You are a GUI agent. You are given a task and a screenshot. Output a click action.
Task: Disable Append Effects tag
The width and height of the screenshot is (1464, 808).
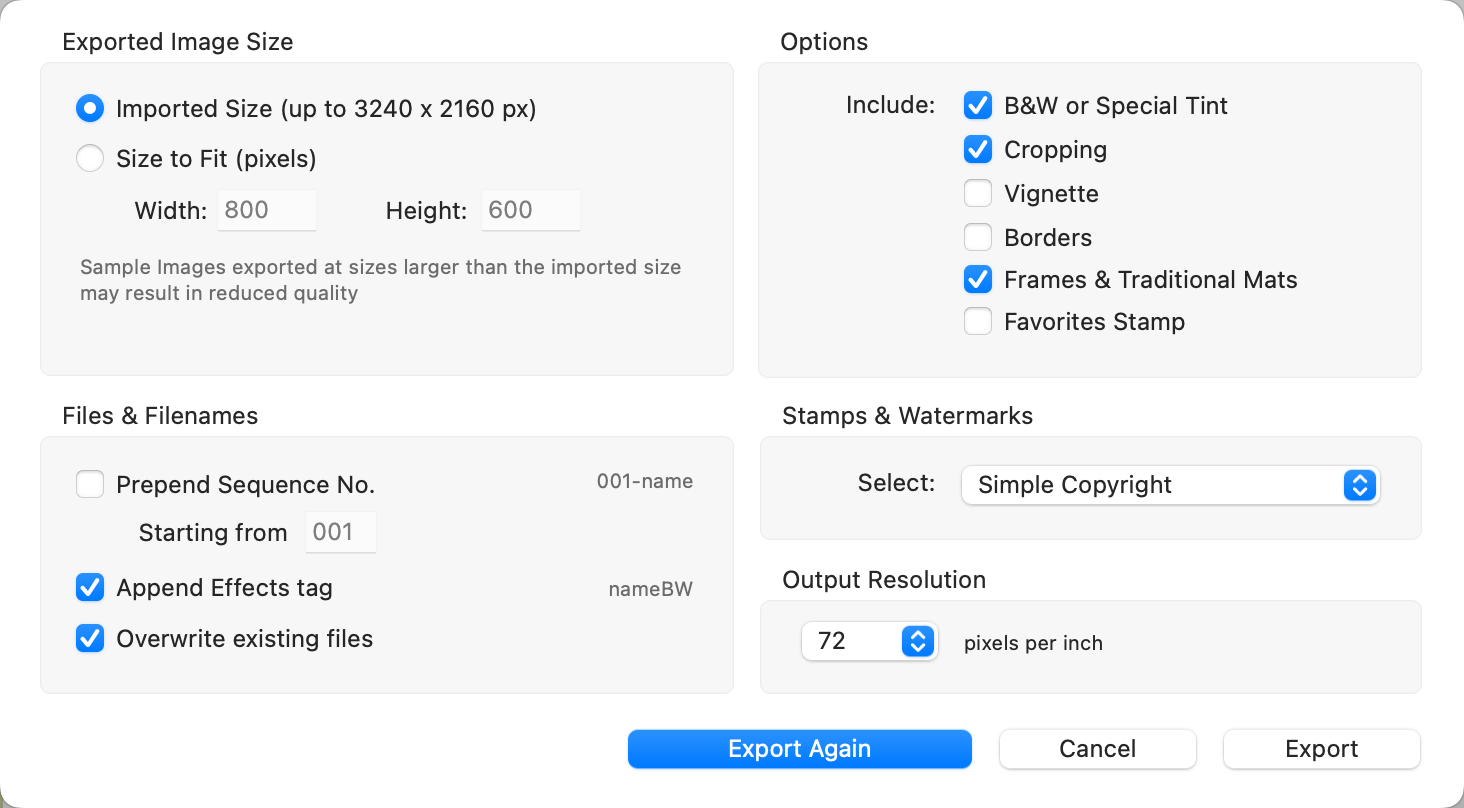[x=90, y=588]
